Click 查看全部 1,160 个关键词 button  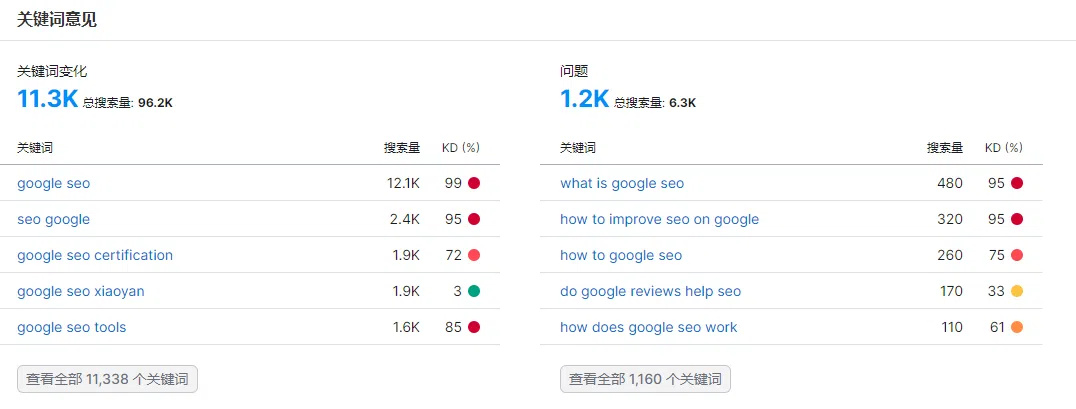coord(645,379)
